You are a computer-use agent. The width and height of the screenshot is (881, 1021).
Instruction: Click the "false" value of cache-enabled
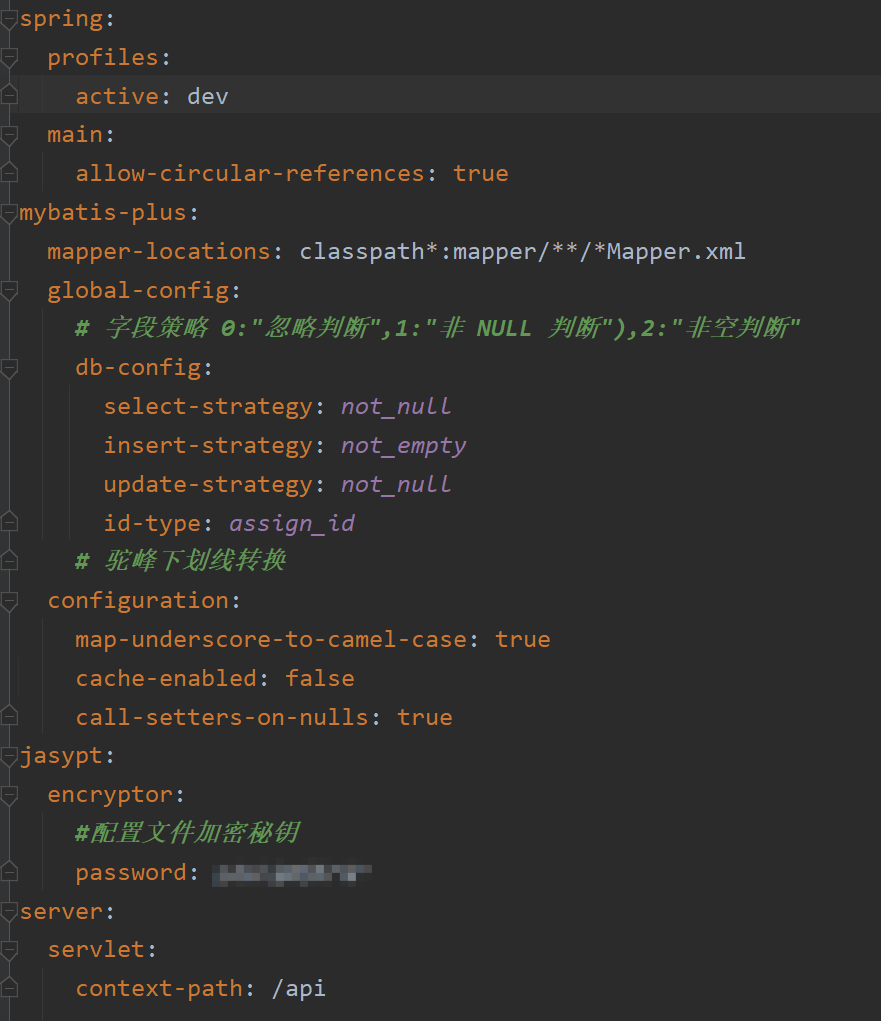click(x=320, y=678)
